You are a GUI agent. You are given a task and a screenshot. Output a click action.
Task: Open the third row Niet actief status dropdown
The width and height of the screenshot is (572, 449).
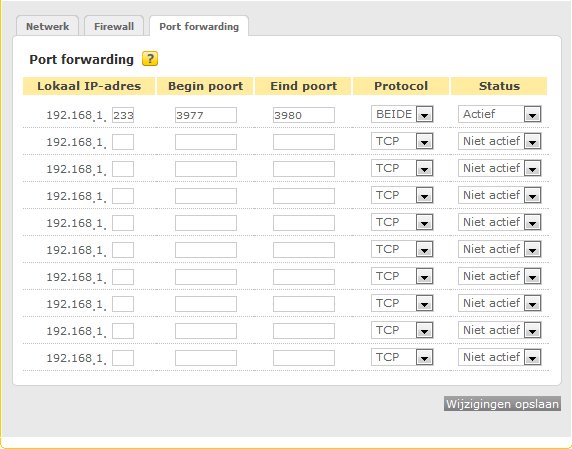(499, 168)
